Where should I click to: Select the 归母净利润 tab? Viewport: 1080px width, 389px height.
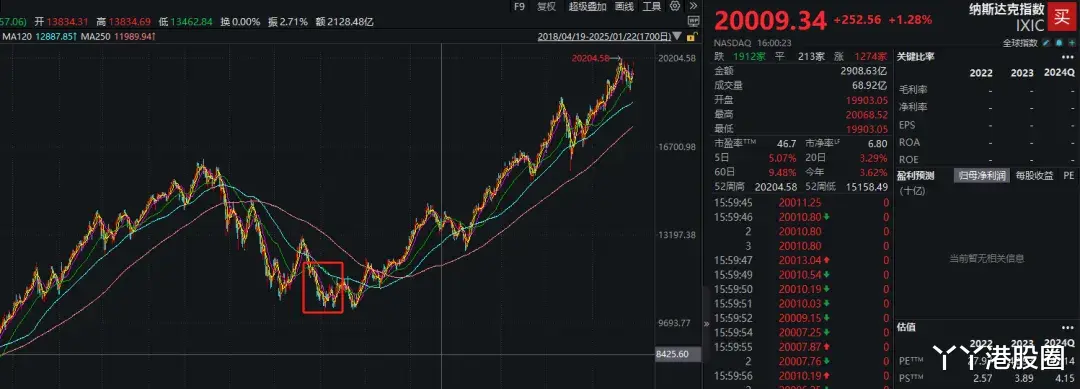[982, 176]
